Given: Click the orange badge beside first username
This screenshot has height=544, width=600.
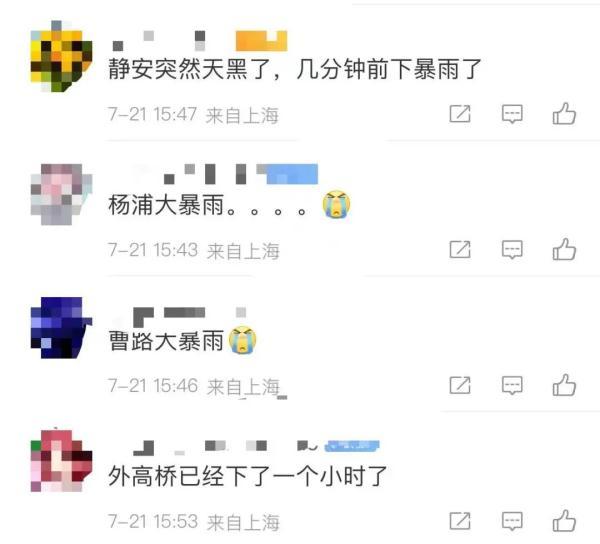Looking at the screenshot, I should point(261,41).
